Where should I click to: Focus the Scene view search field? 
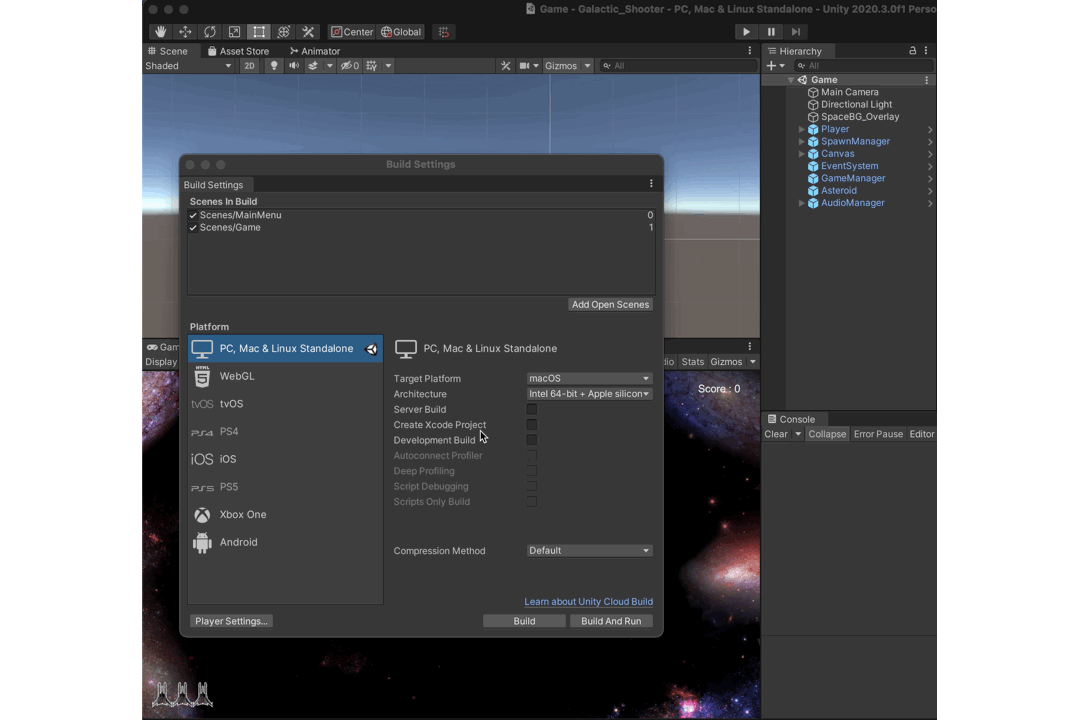tap(678, 65)
